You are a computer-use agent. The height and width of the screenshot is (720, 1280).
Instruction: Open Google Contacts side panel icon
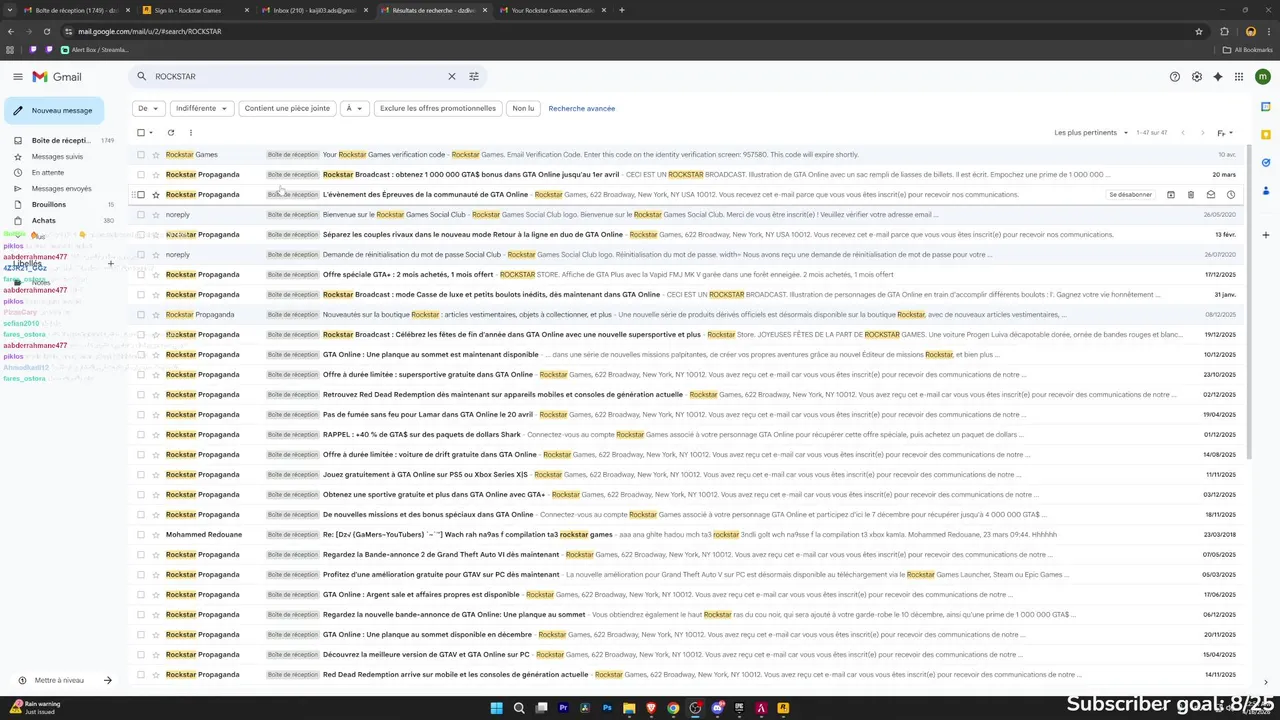pos(1266,191)
